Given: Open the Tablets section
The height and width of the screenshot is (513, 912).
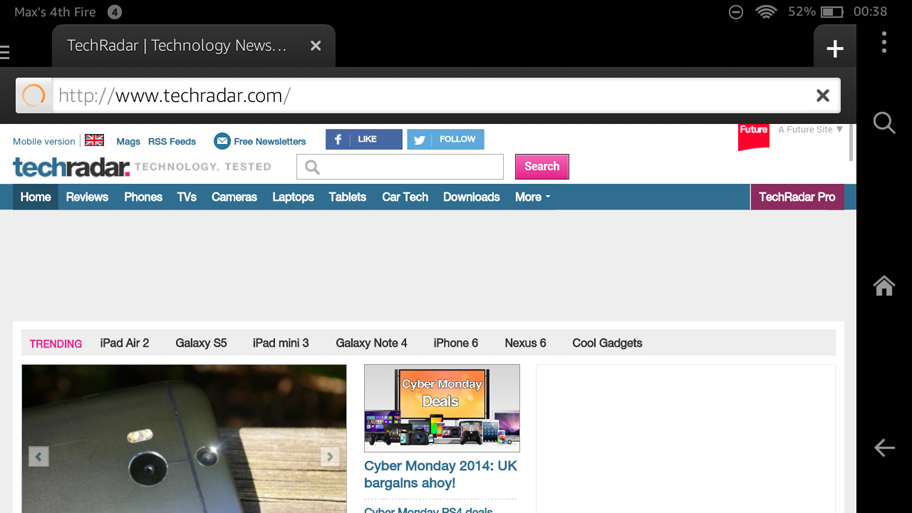Looking at the screenshot, I should tap(347, 197).
